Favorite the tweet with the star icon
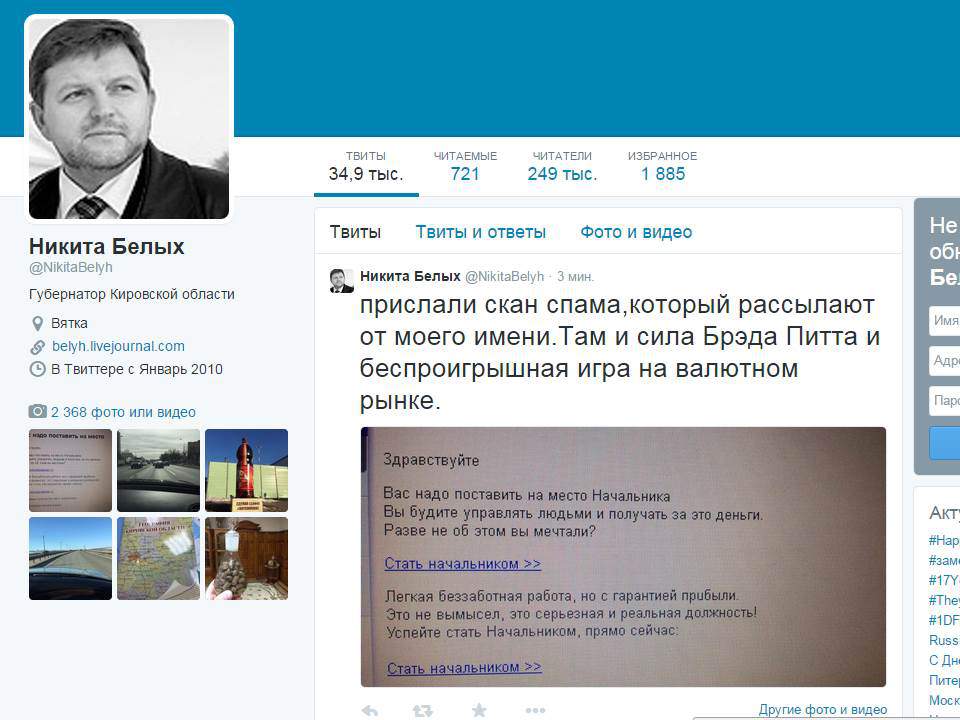Image resolution: width=960 pixels, height=720 pixels. click(479, 710)
